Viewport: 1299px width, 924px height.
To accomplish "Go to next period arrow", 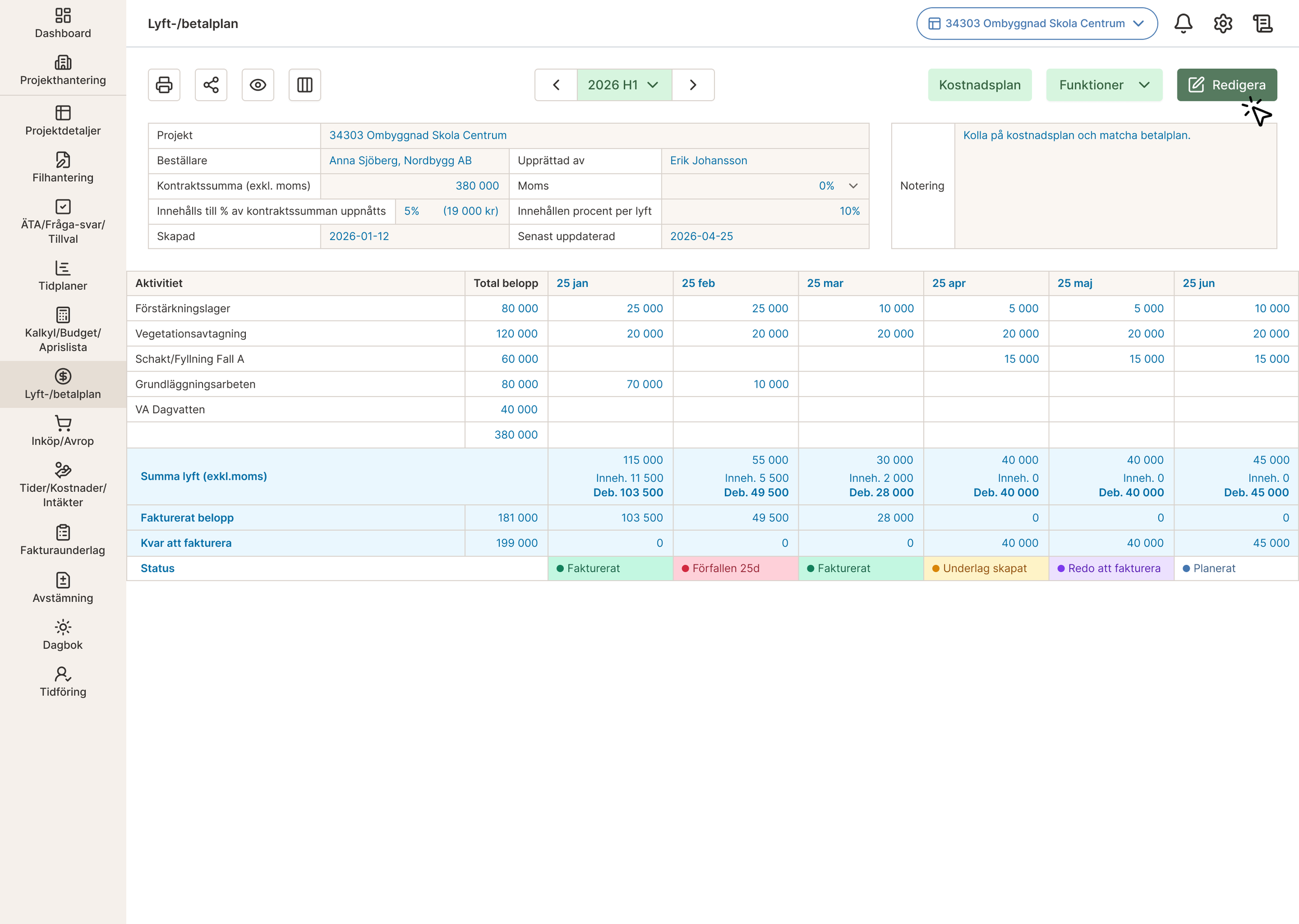I will 693,85.
